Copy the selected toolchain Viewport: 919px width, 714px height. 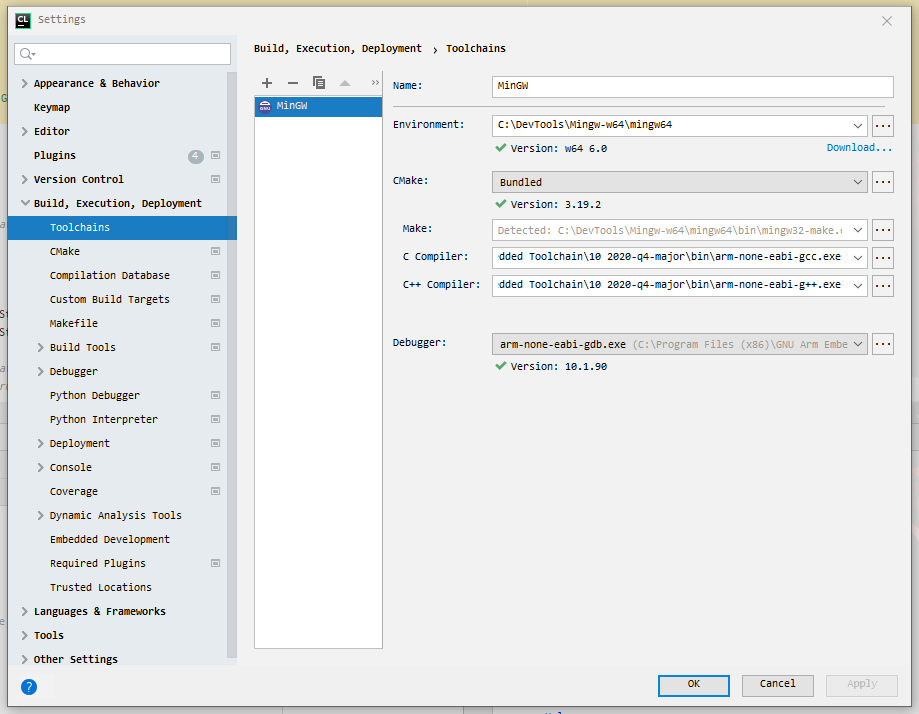(319, 83)
